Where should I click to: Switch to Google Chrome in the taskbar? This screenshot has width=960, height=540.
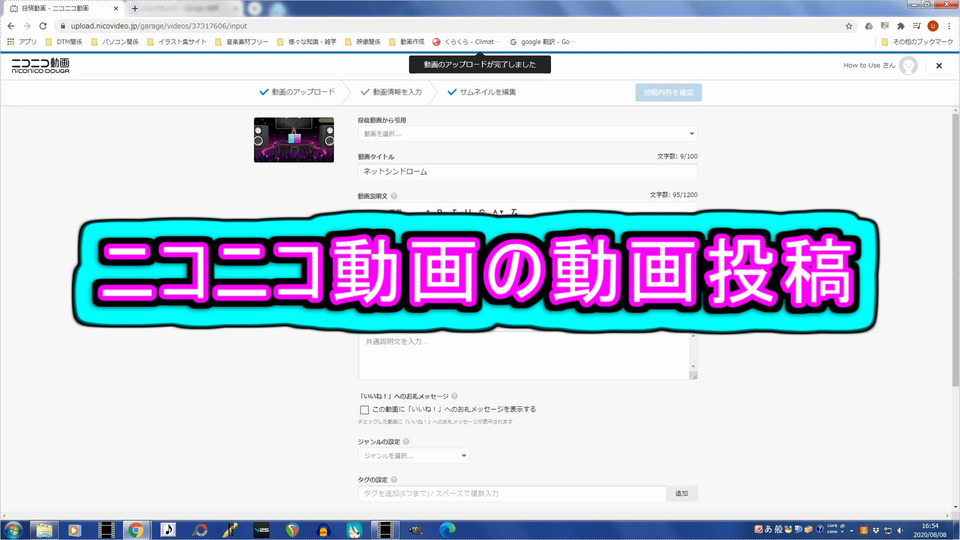coord(136,530)
